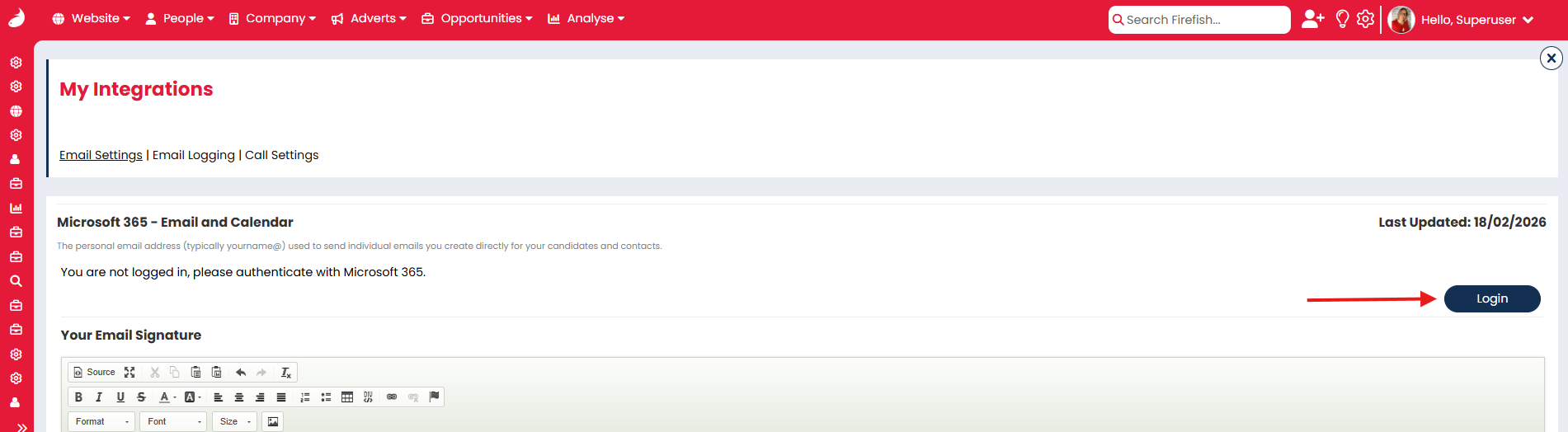1568x432 pixels.
Task: Undo the last edit in signature editor
Action: (241, 373)
